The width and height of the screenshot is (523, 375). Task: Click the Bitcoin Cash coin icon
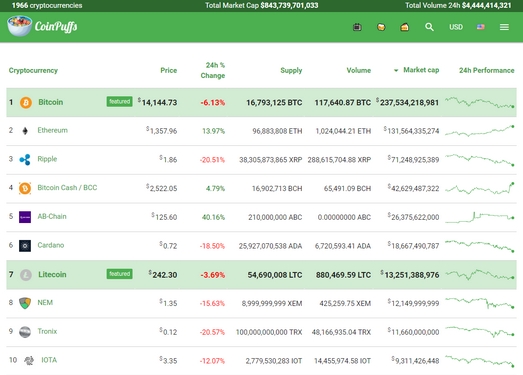(x=25, y=188)
